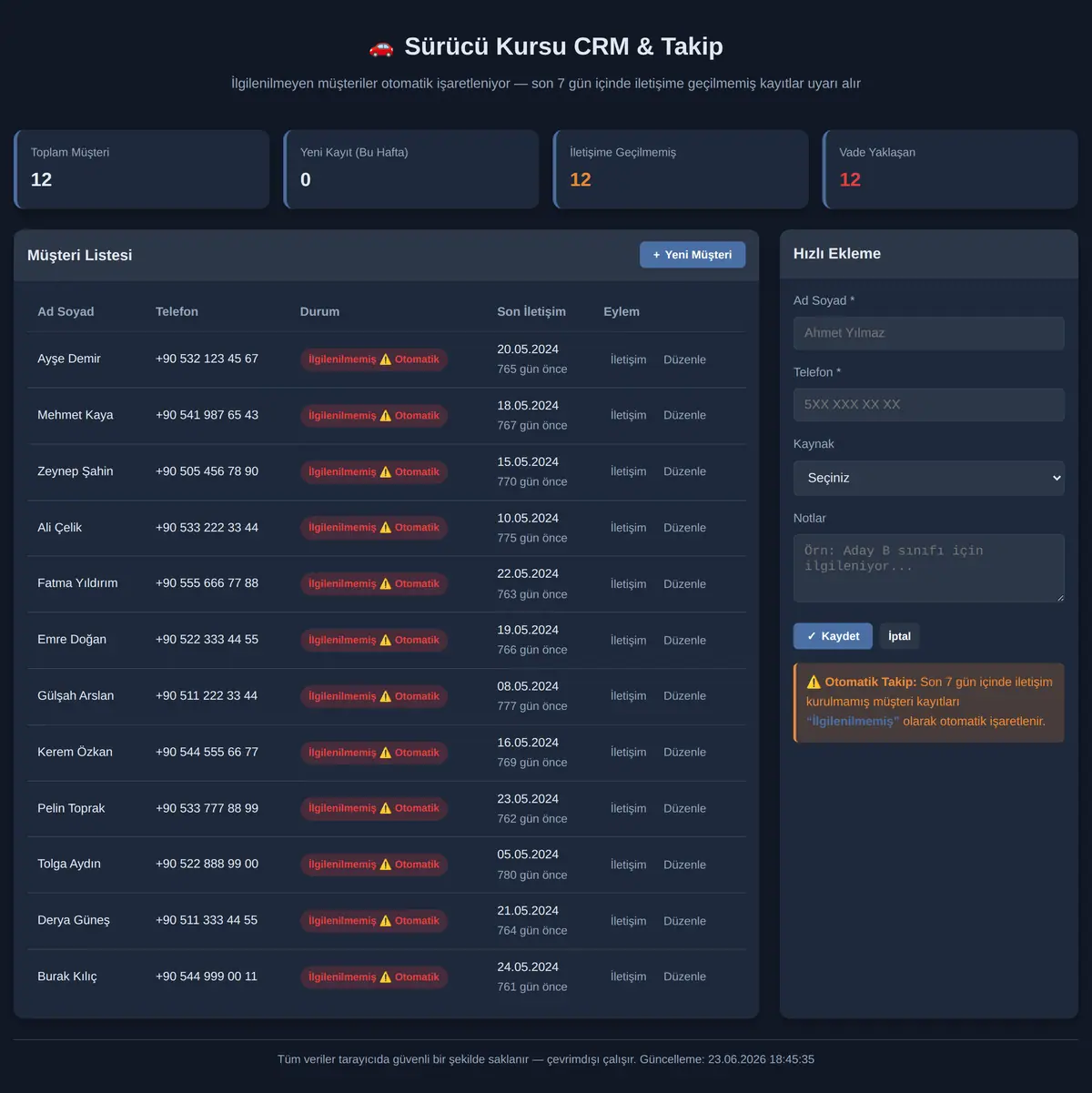Click İletişim for Burak Kılıç
The width and height of the screenshot is (1092, 1093).
(629, 977)
